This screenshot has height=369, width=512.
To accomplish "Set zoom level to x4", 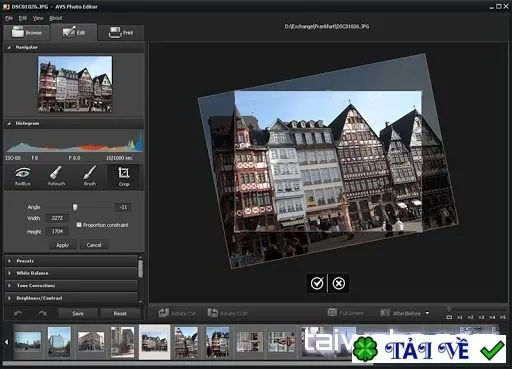I will 492,317.
